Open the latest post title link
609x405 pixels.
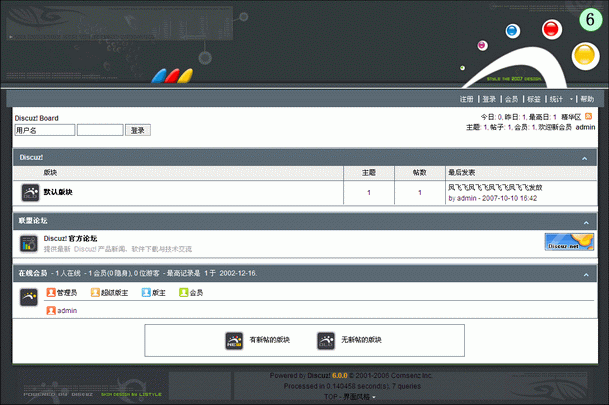tap(495, 188)
